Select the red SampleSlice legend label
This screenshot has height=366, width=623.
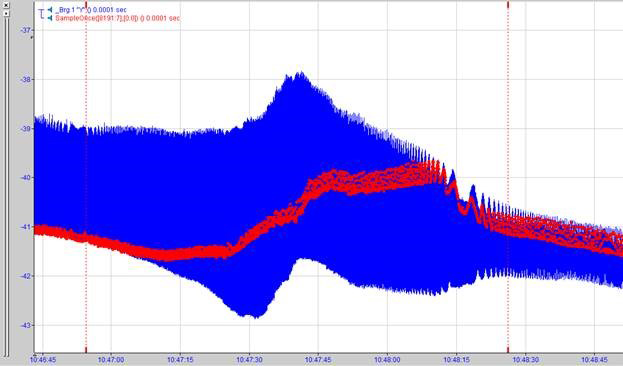point(117,18)
